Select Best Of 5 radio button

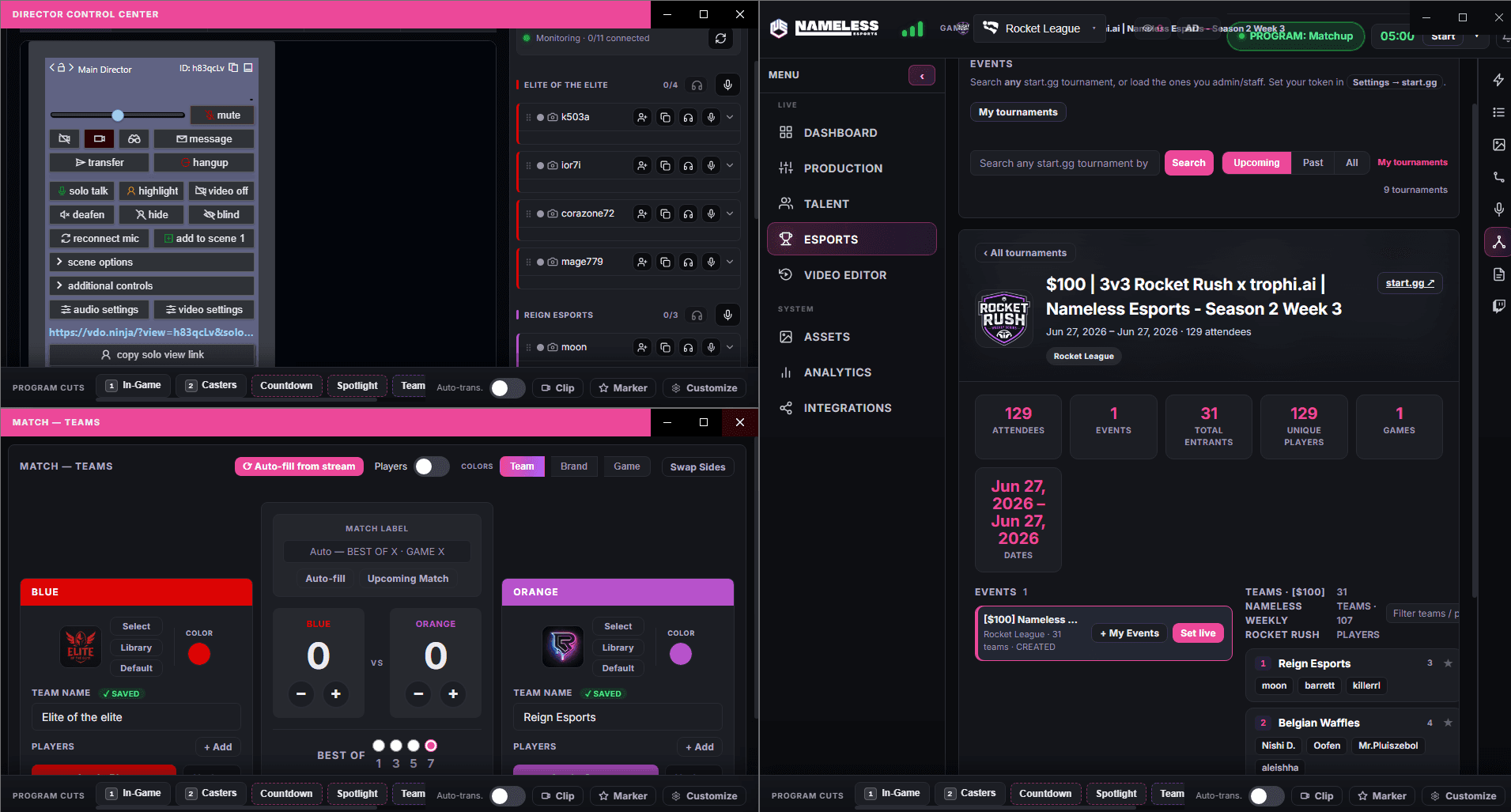[414, 746]
